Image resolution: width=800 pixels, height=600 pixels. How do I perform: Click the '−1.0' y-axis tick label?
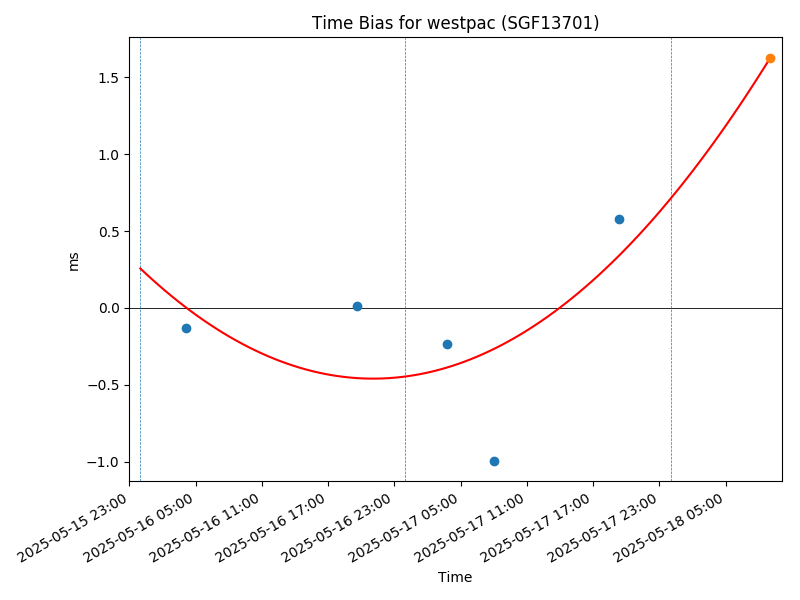click(104, 462)
